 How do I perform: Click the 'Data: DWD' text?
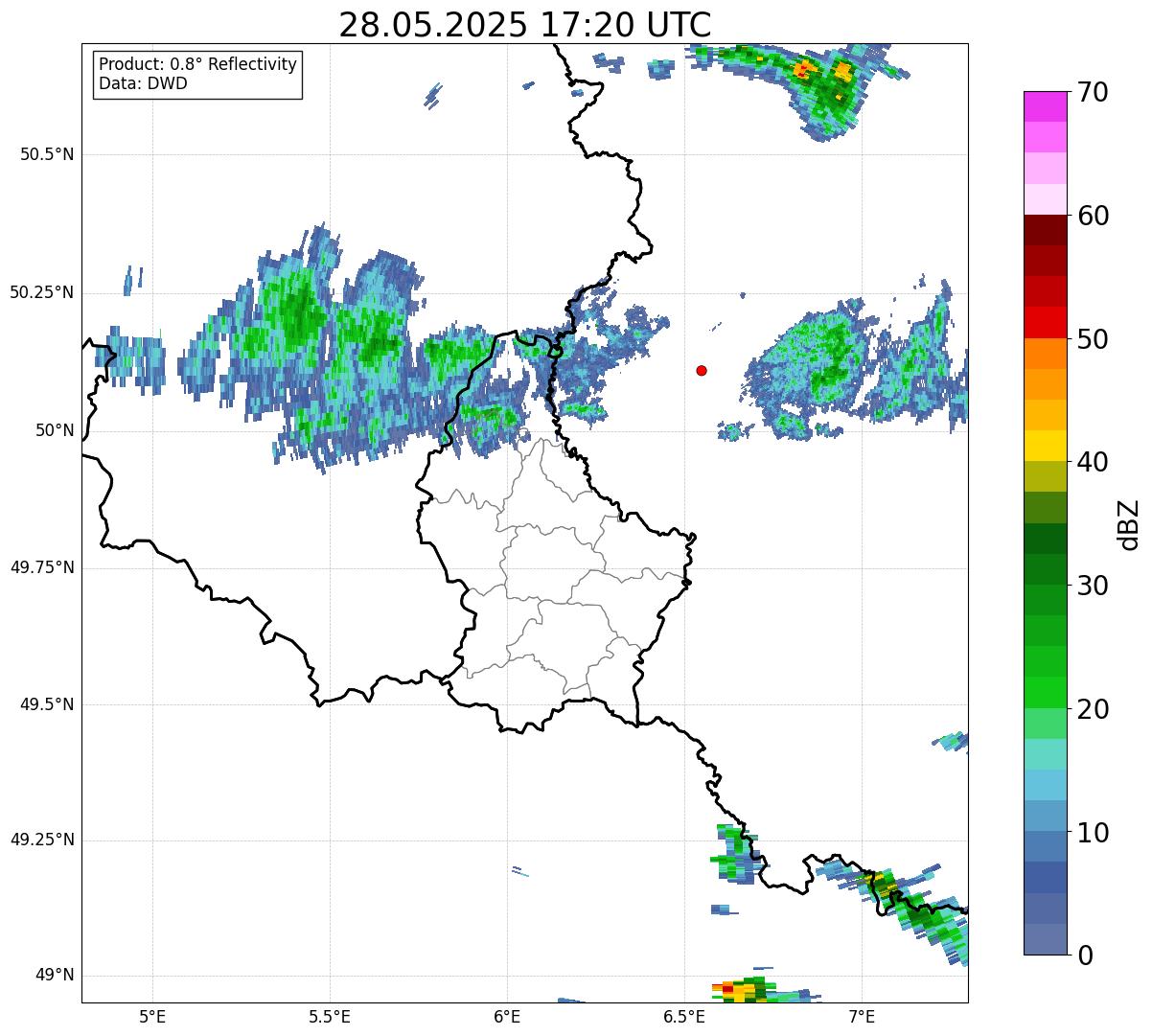pyautogui.click(x=143, y=83)
